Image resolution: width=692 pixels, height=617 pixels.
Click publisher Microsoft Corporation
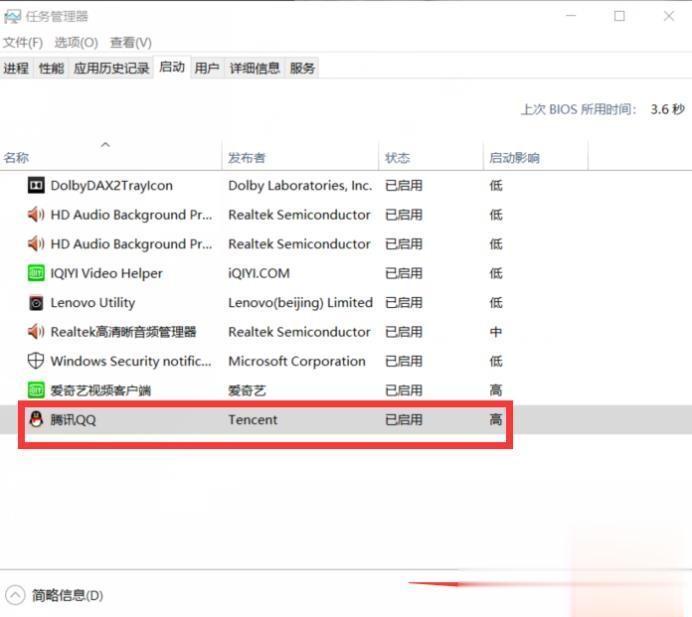coord(297,361)
